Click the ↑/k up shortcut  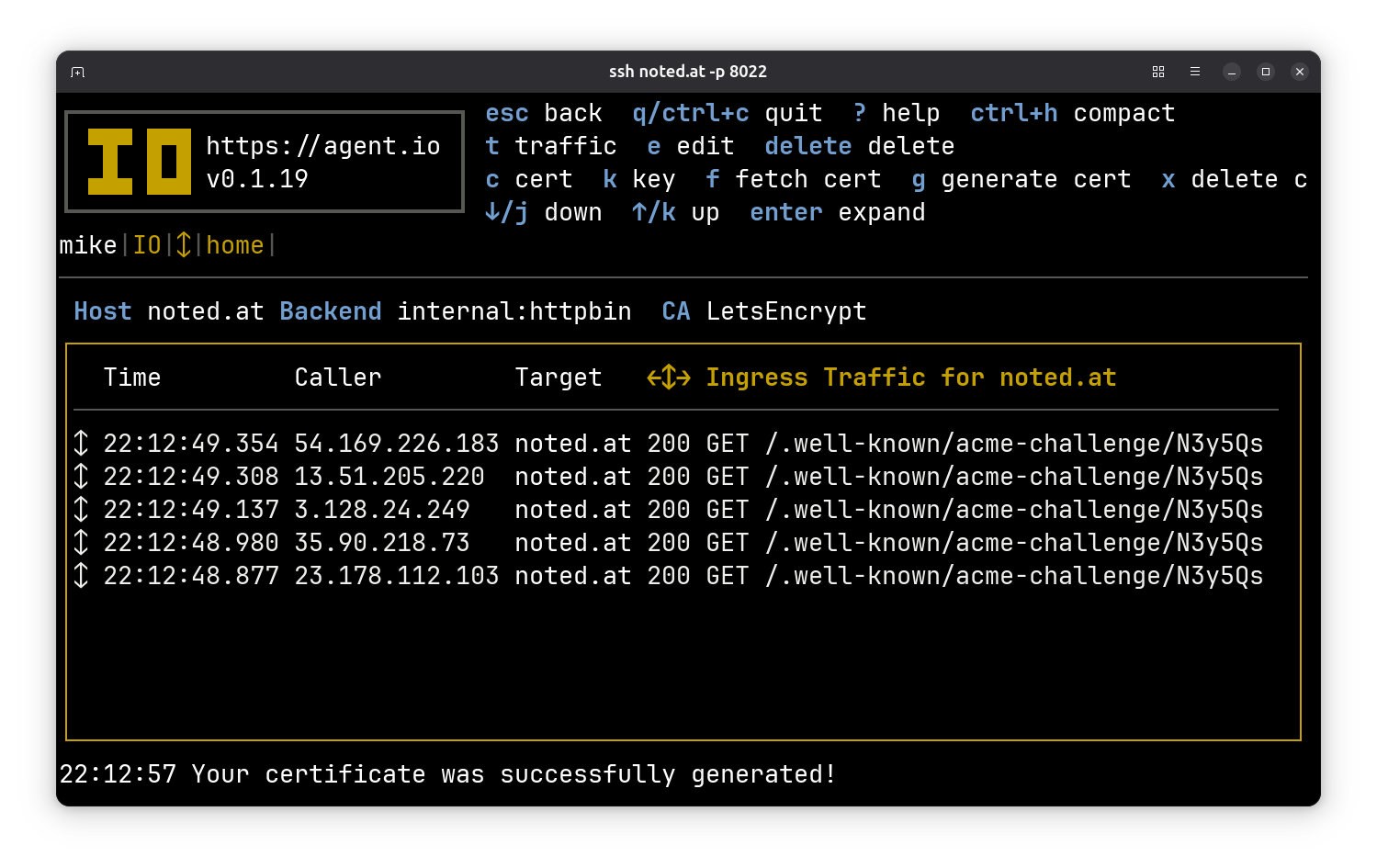pyautogui.click(x=676, y=212)
